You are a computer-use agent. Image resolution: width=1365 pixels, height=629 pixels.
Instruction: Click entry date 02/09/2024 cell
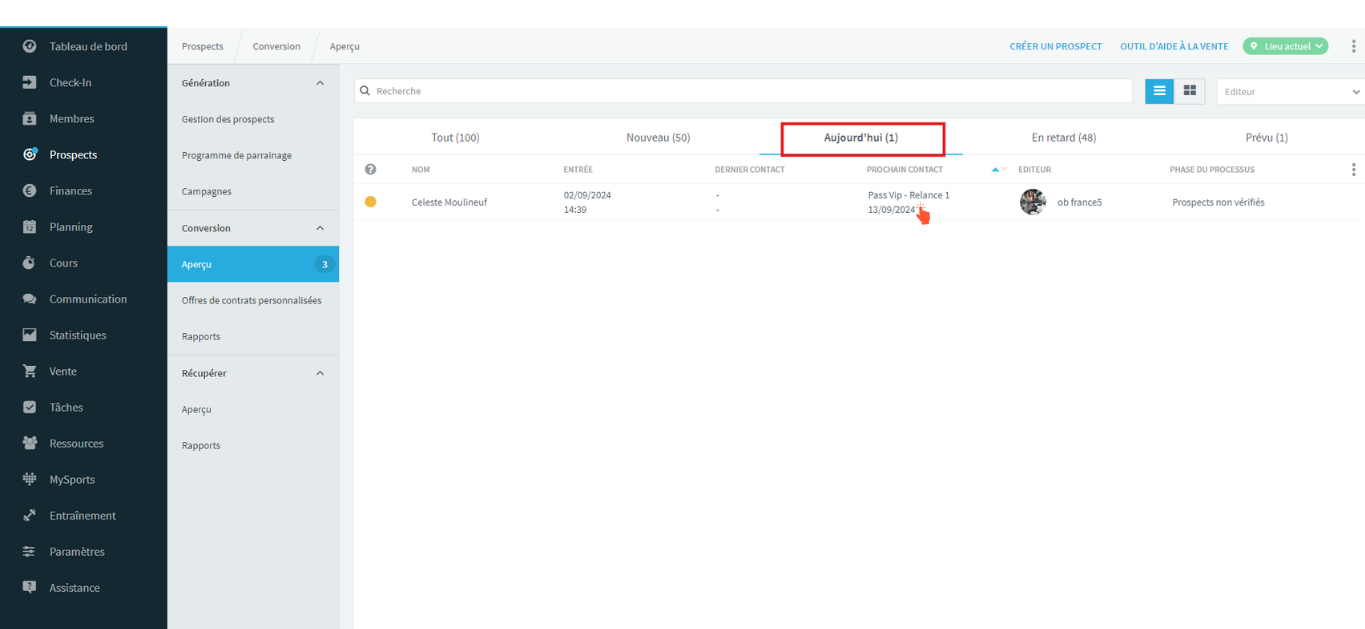pos(587,195)
